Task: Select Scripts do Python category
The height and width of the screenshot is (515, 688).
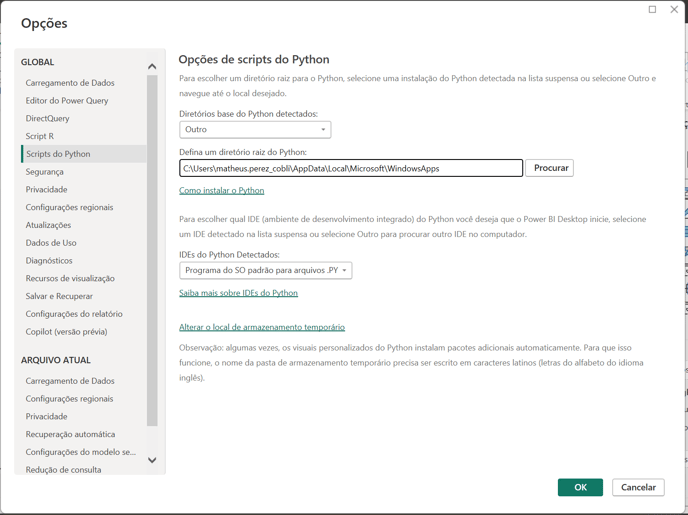Action: point(83,154)
